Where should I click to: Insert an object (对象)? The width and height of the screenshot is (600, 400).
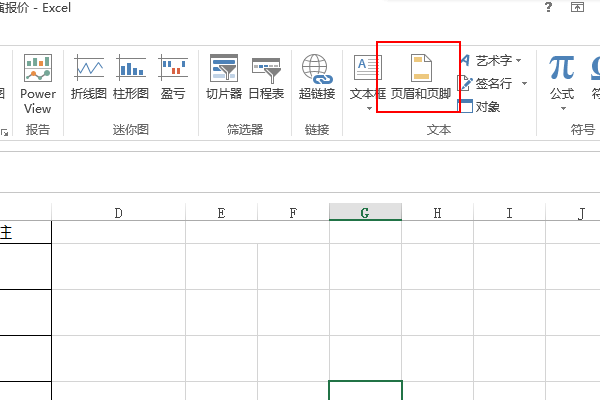click(479, 106)
